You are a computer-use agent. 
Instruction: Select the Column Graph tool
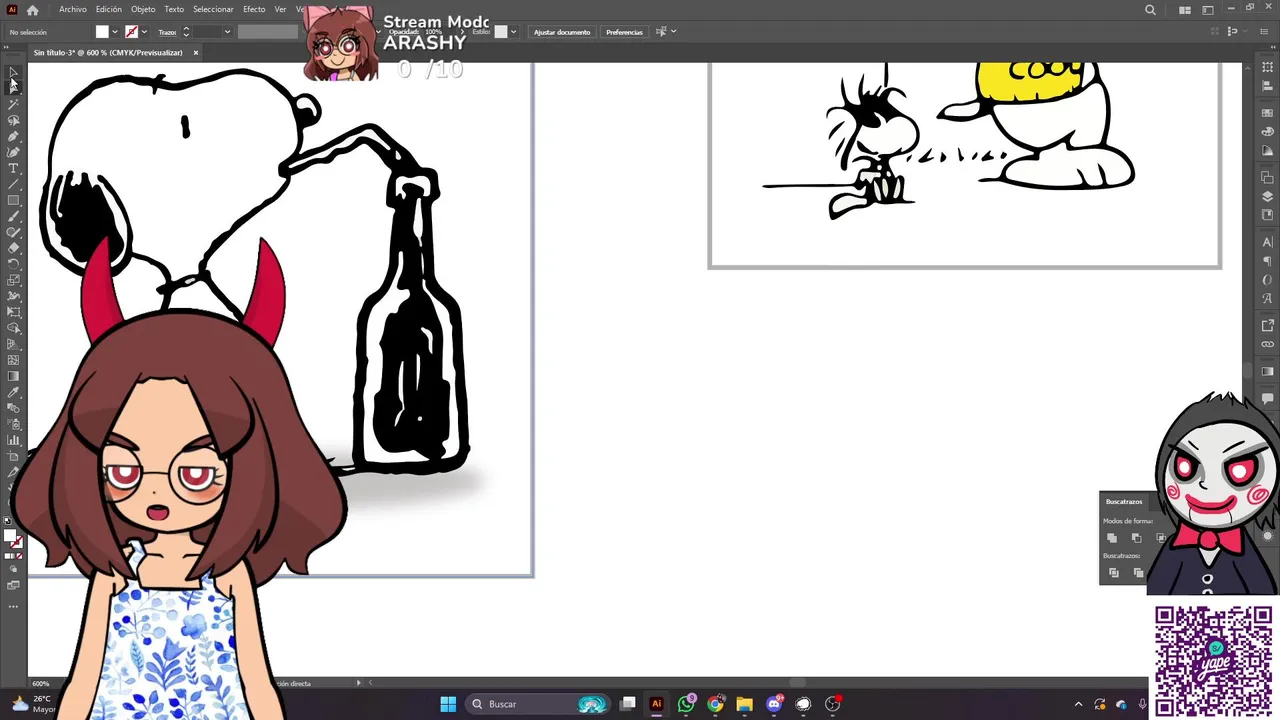[13, 440]
